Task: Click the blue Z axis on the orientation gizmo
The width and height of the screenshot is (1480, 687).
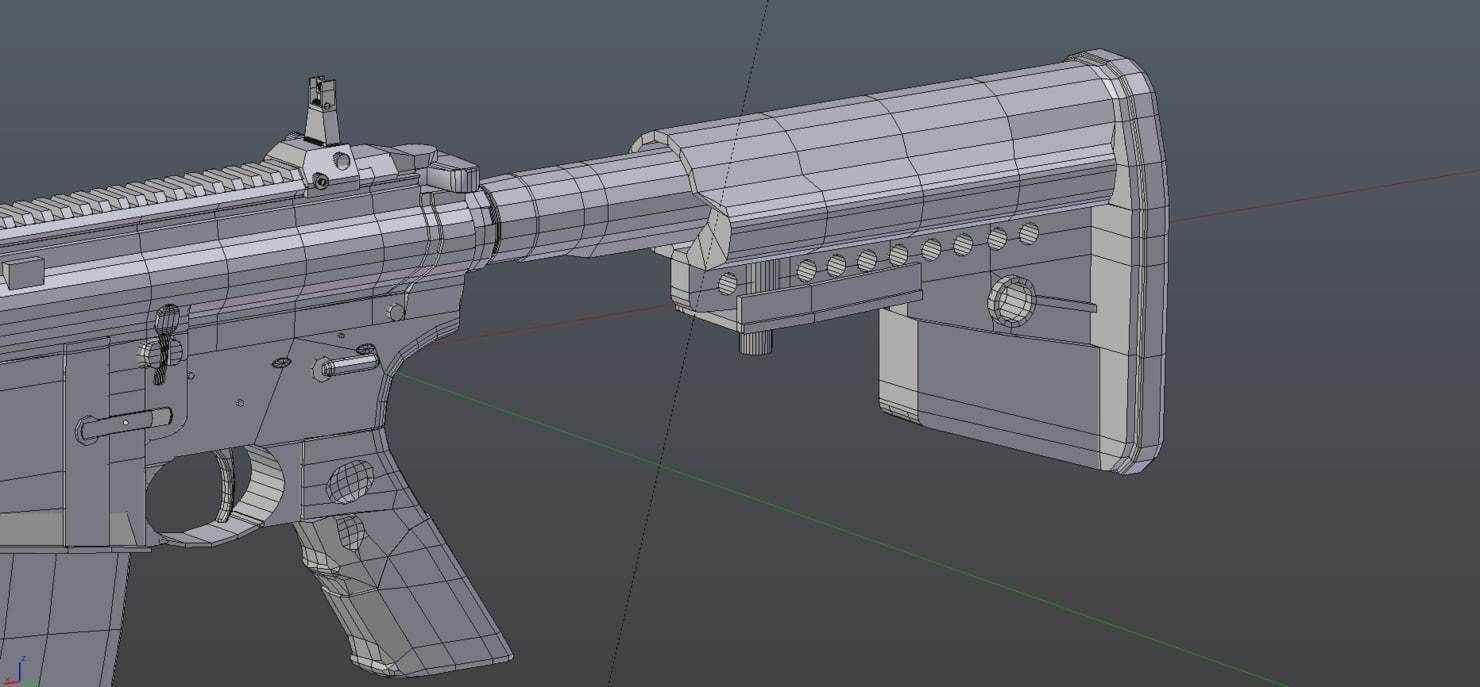Action: [20, 670]
